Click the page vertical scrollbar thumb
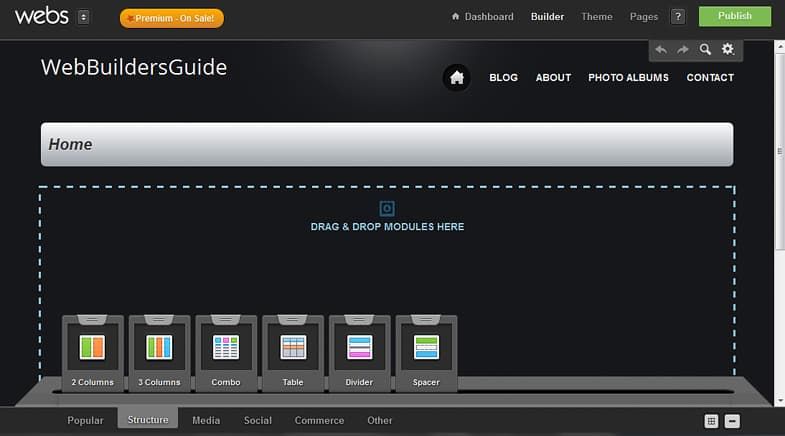Image resolution: width=785 pixels, height=436 pixels. 779,151
